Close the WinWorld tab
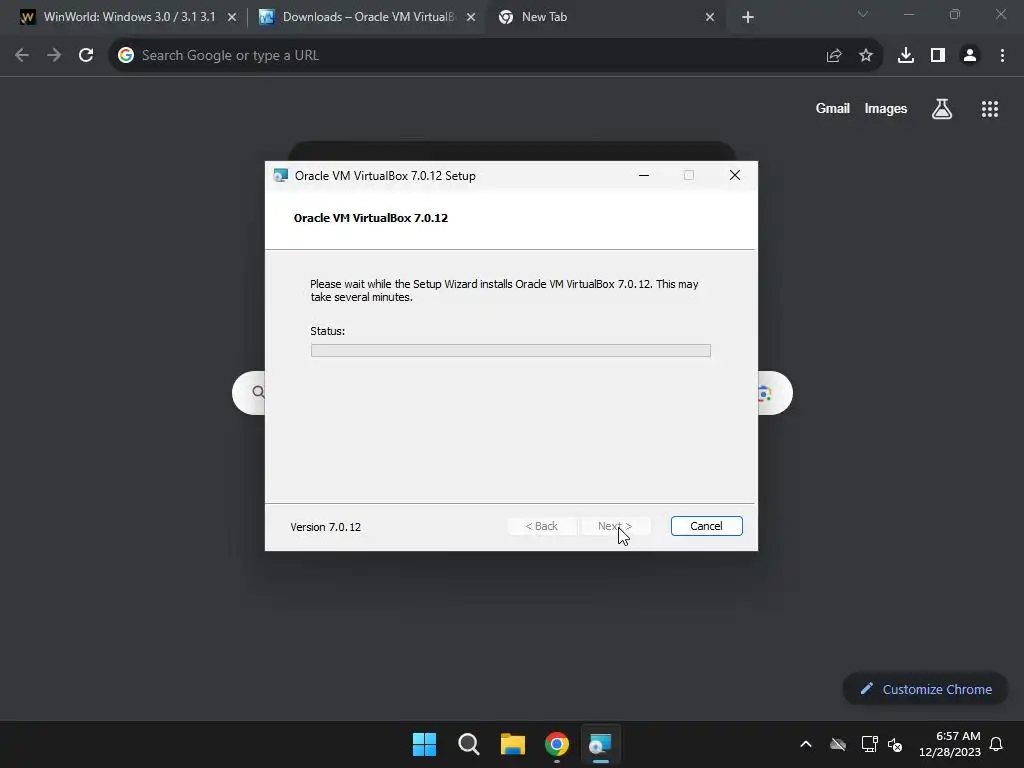Viewport: 1024px width, 768px height. pyautogui.click(x=232, y=18)
